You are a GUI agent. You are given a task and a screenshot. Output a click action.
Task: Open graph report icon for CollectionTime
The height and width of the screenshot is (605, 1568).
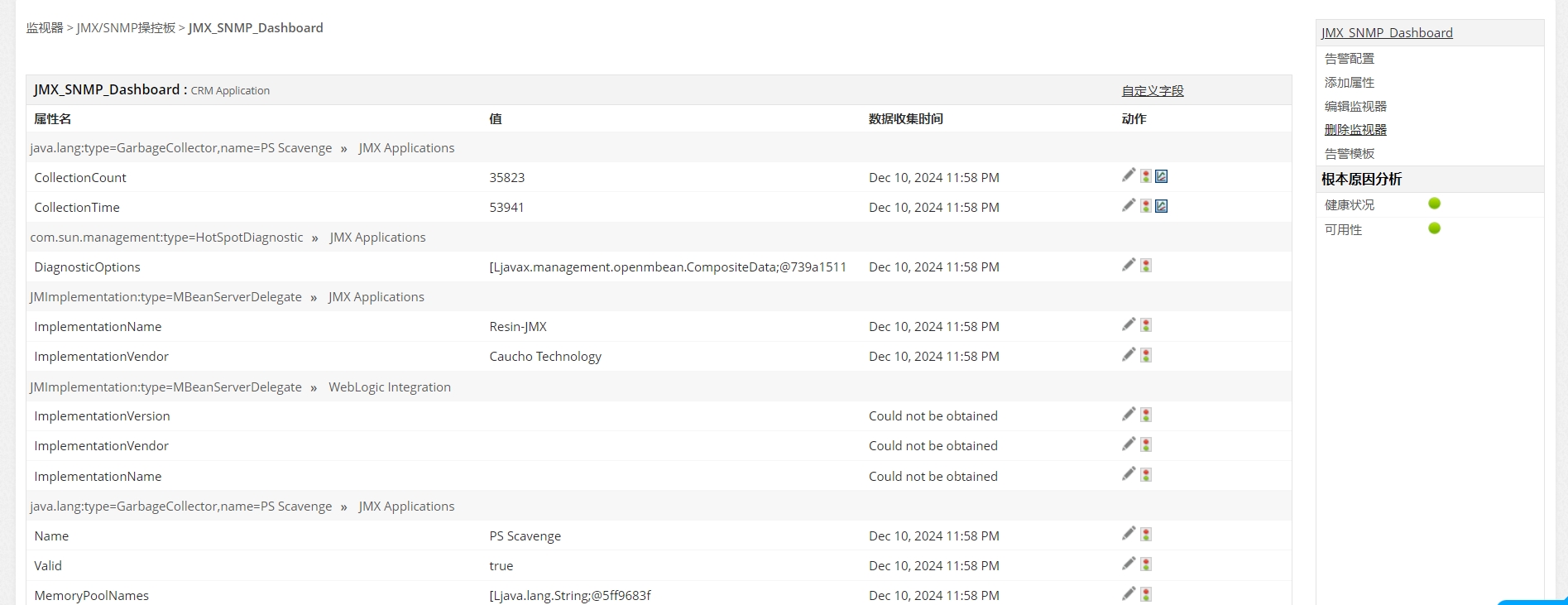pyautogui.click(x=1162, y=206)
